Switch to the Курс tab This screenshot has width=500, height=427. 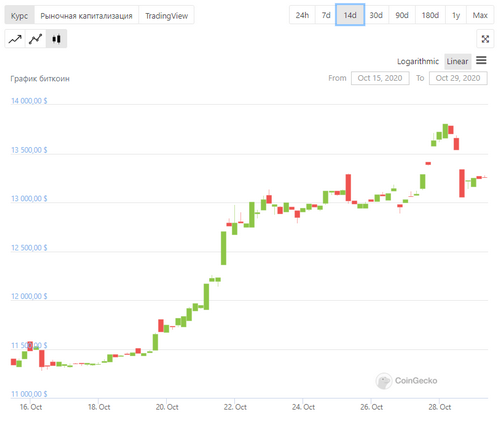click(19, 15)
